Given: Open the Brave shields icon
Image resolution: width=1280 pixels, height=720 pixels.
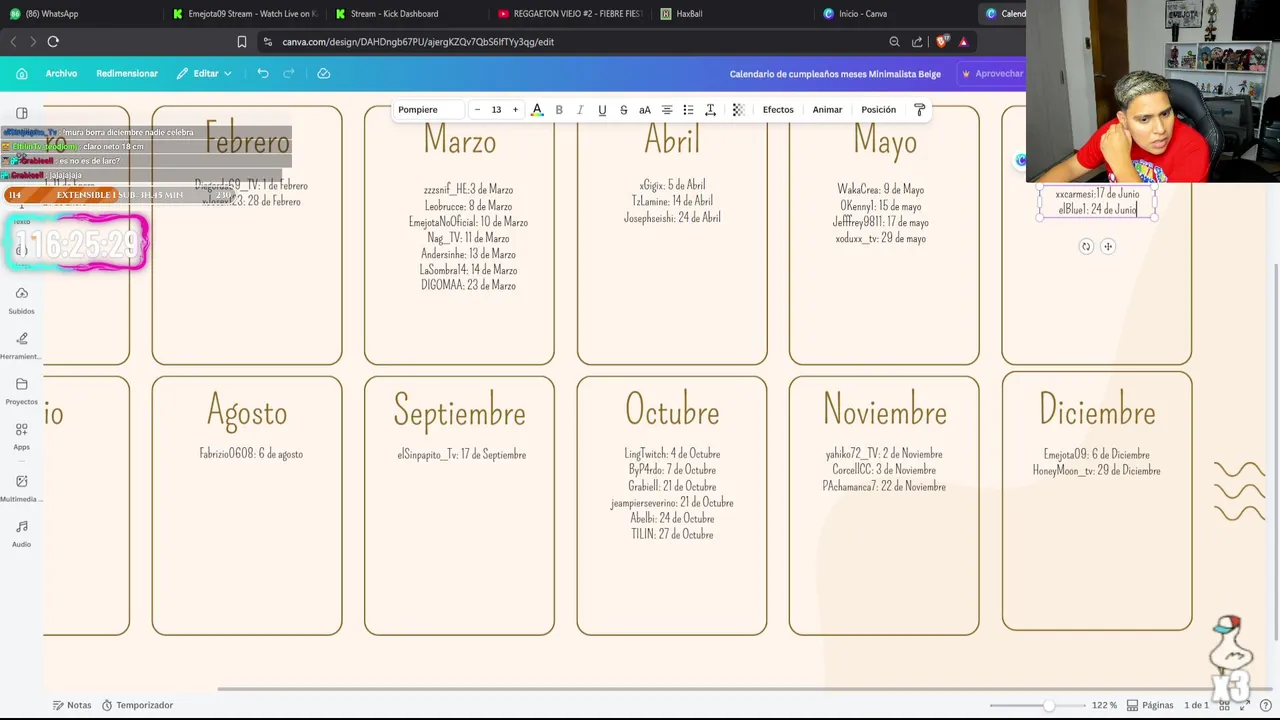Looking at the screenshot, I should coord(941,42).
